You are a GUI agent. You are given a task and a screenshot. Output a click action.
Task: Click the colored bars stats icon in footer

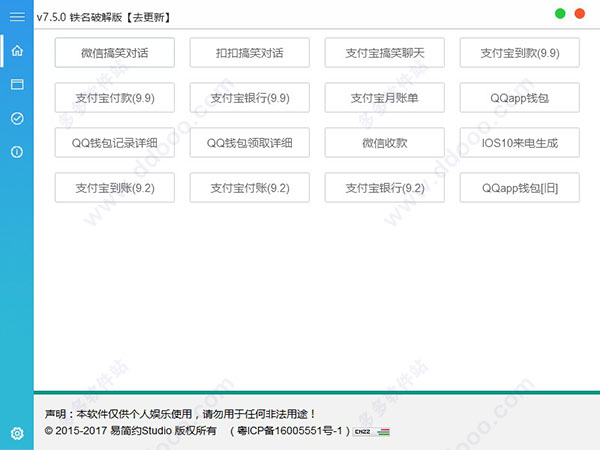[383, 432]
